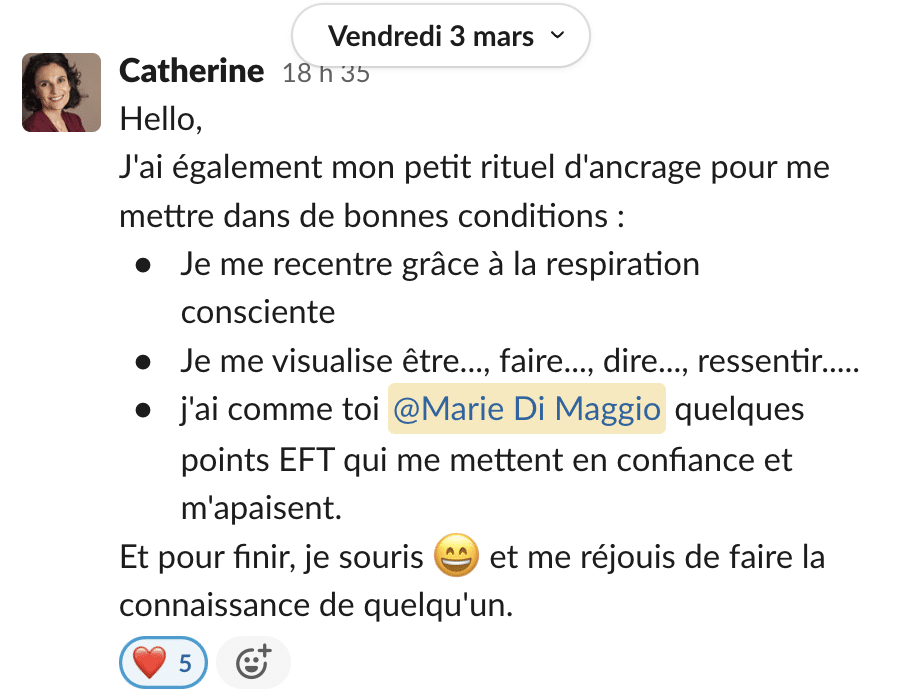Click the red heart emoji icon
Viewport: 902px width, 696px height.
coord(149,663)
